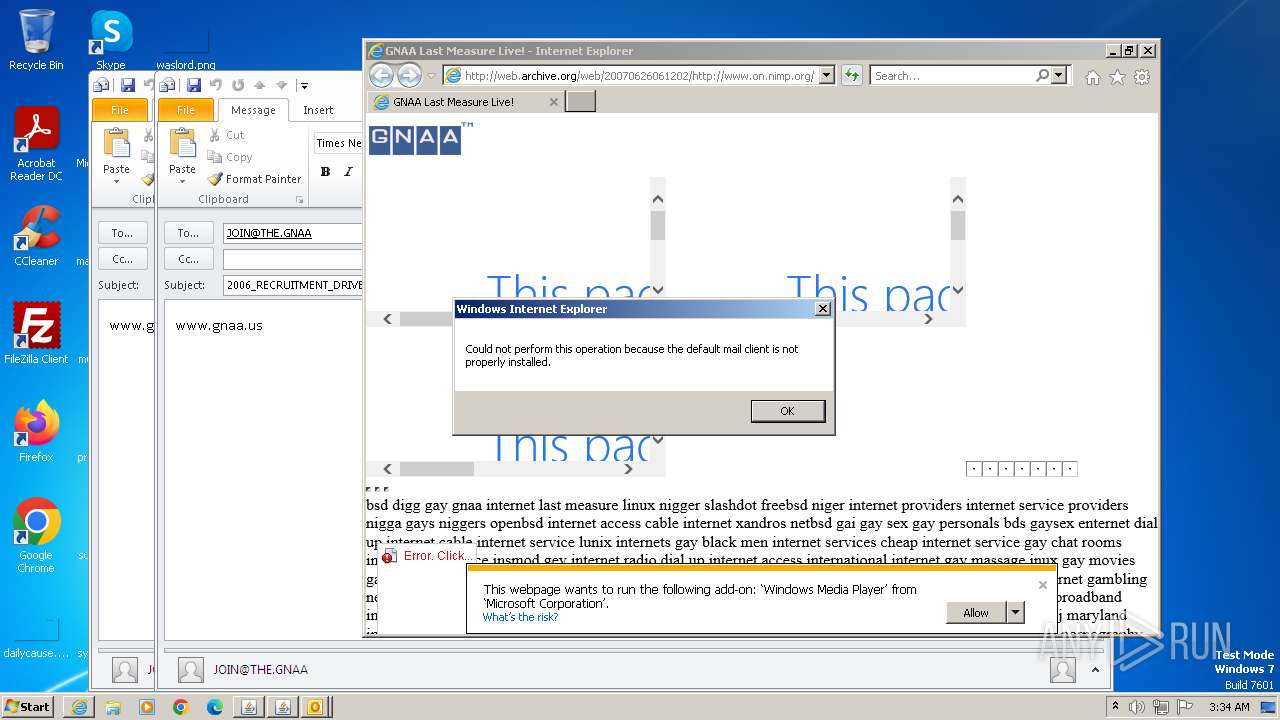The image size is (1280, 720).
Task: Expand the address bar URL history dropdown
Action: [x=826, y=75]
